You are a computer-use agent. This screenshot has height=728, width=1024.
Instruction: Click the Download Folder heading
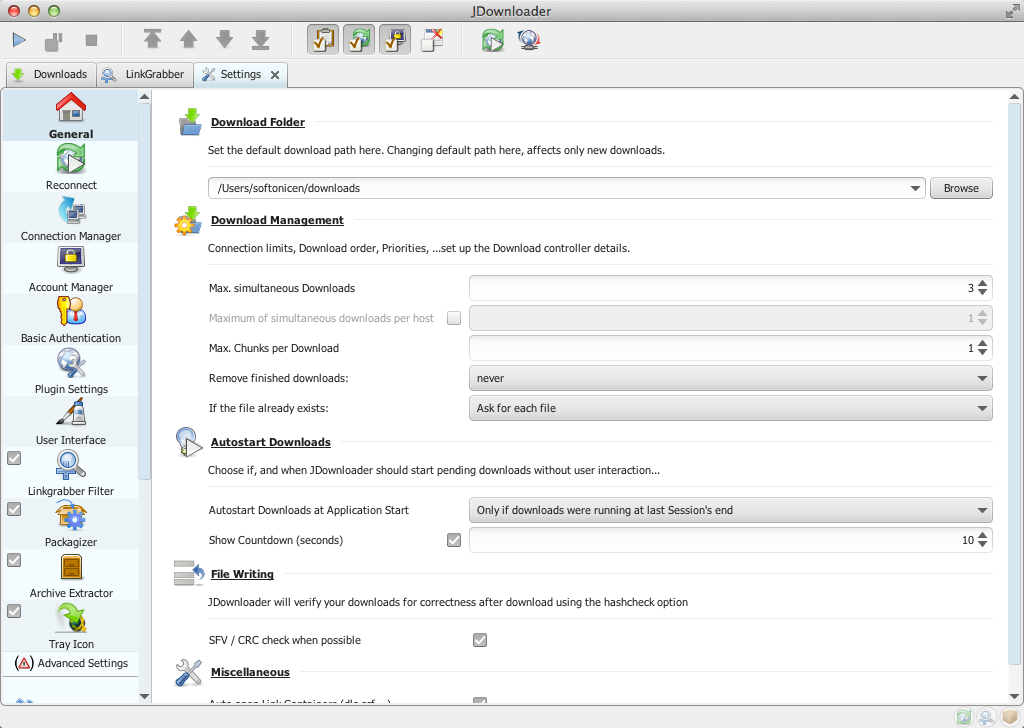pyautogui.click(x=257, y=122)
